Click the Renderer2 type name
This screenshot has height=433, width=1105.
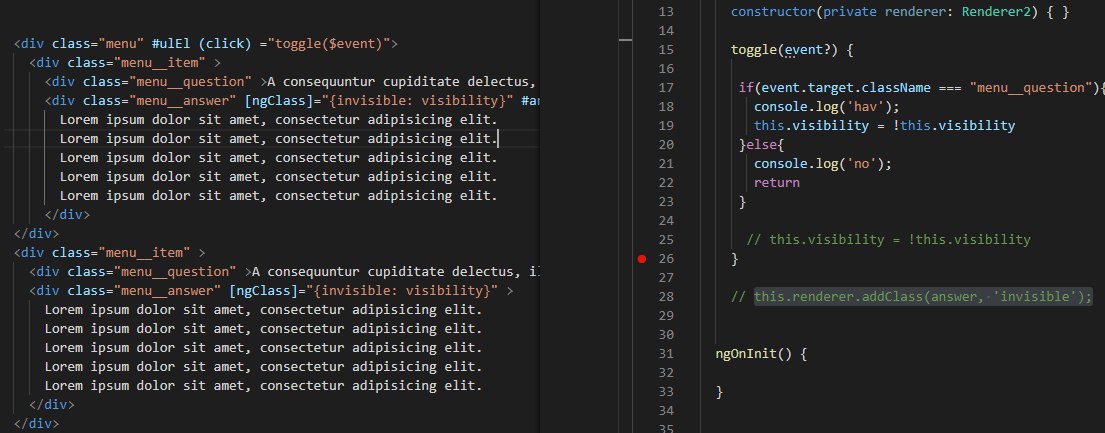[x=995, y=12]
